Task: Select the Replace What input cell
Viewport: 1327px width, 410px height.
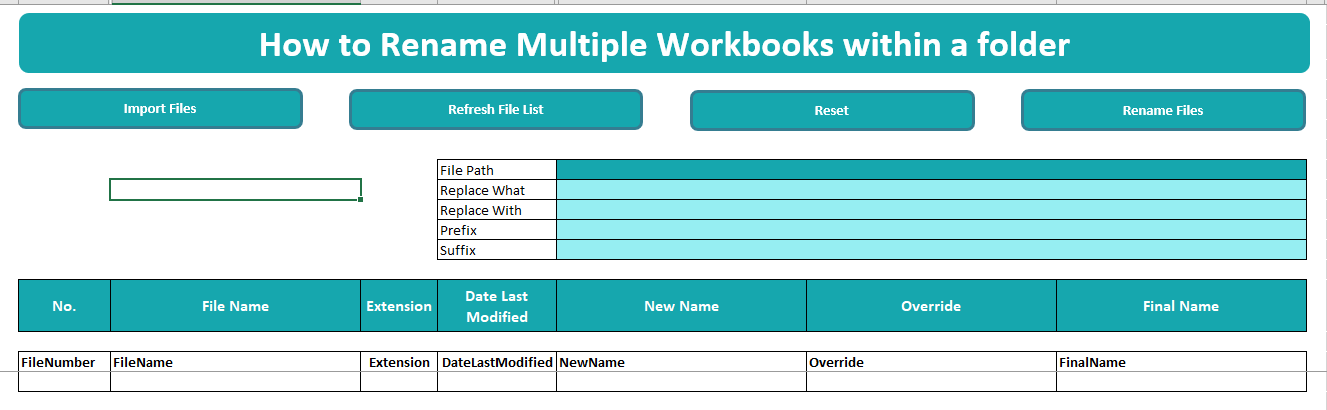Action: tap(931, 190)
